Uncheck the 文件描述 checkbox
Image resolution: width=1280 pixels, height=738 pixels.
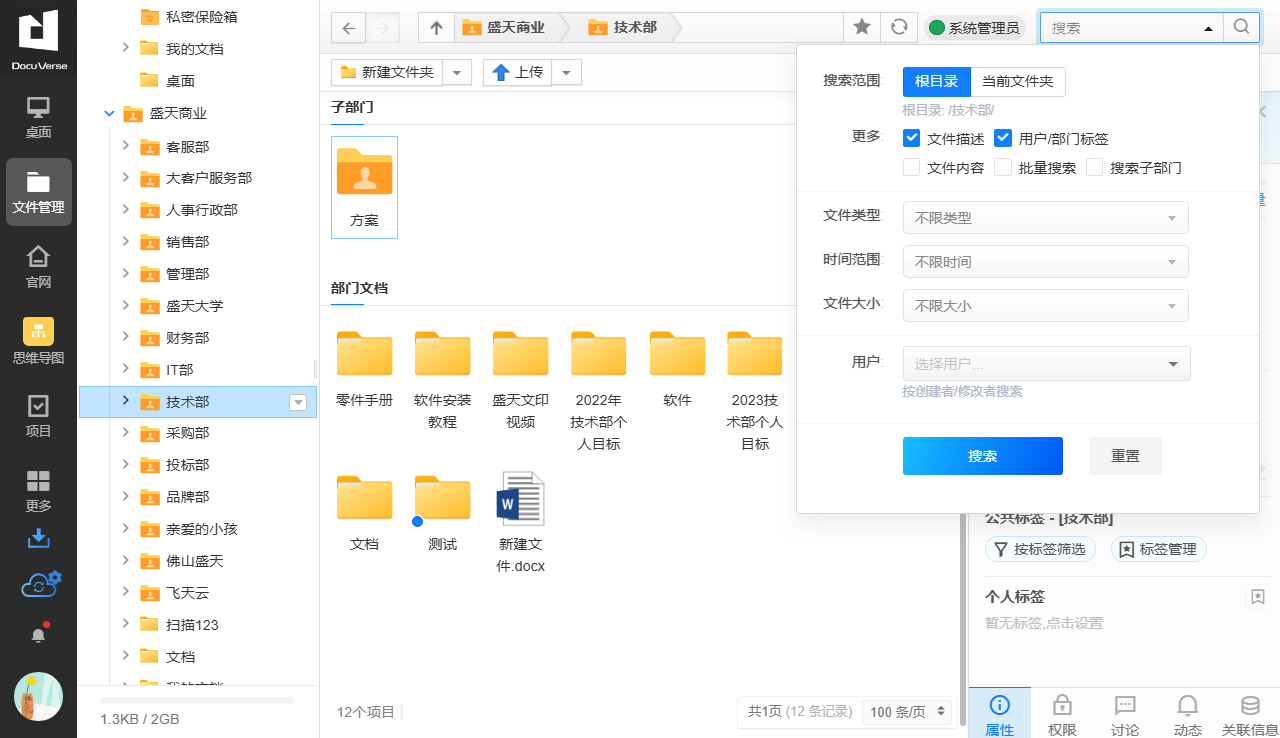click(x=911, y=138)
